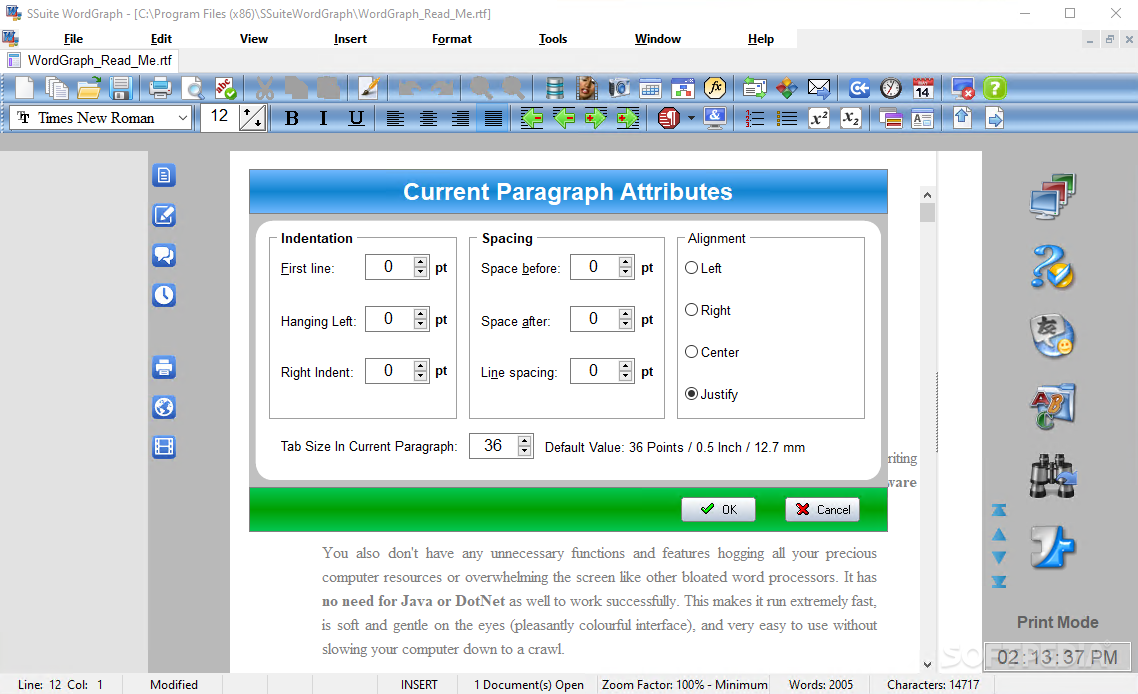Open the database icon in toolbar
This screenshot has height=694, width=1138.
pyautogui.click(x=554, y=89)
